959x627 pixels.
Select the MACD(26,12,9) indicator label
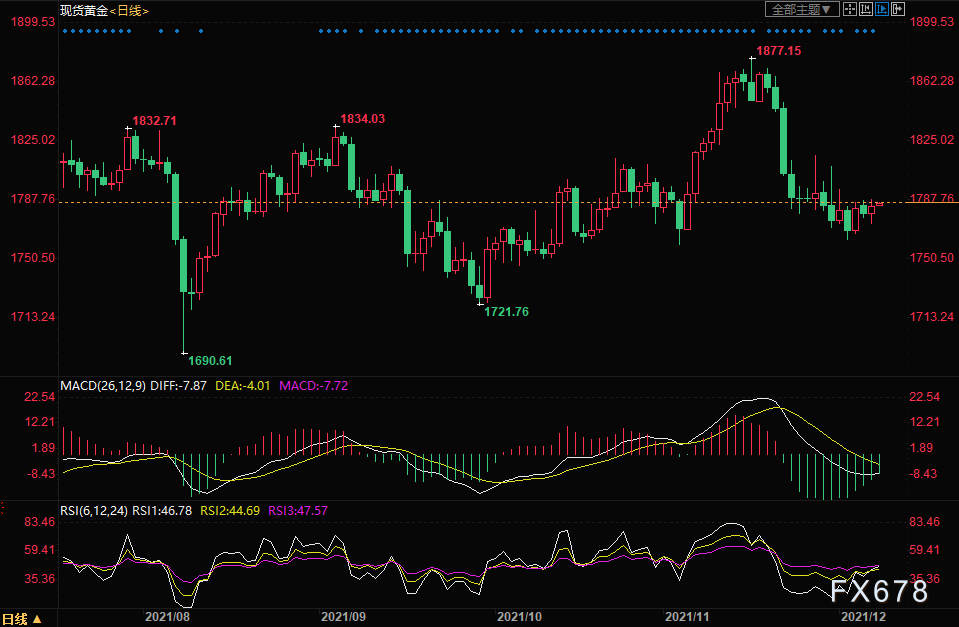pyautogui.click(x=103, y=386)
